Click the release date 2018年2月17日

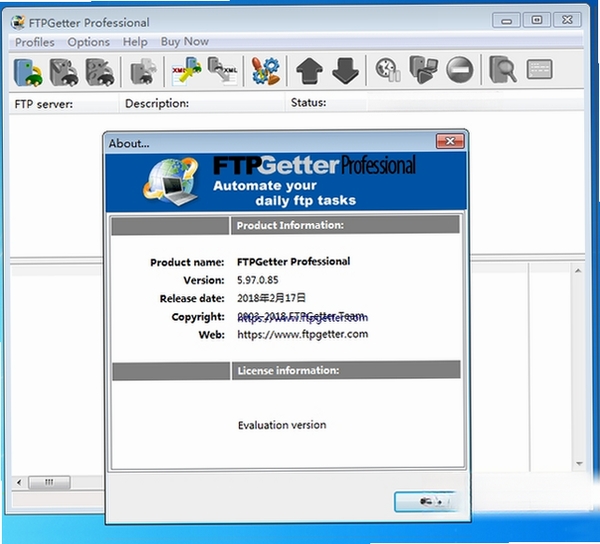tap(271, 298)
